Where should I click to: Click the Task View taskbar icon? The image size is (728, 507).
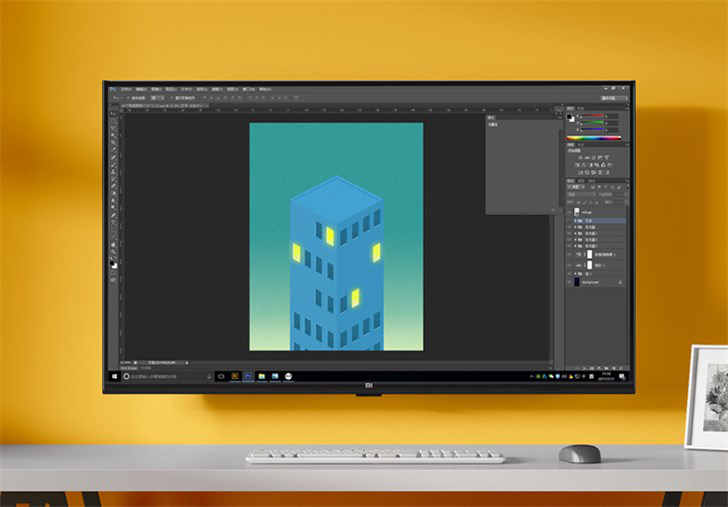[221, 376]
